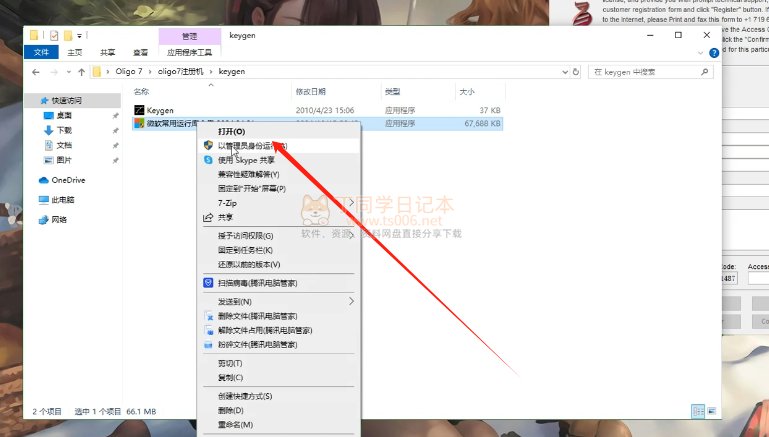Choose 复制(C) from the context menu
Image resolution: width=769 pixels, height=437 pixels.
(x=279, y=378)
